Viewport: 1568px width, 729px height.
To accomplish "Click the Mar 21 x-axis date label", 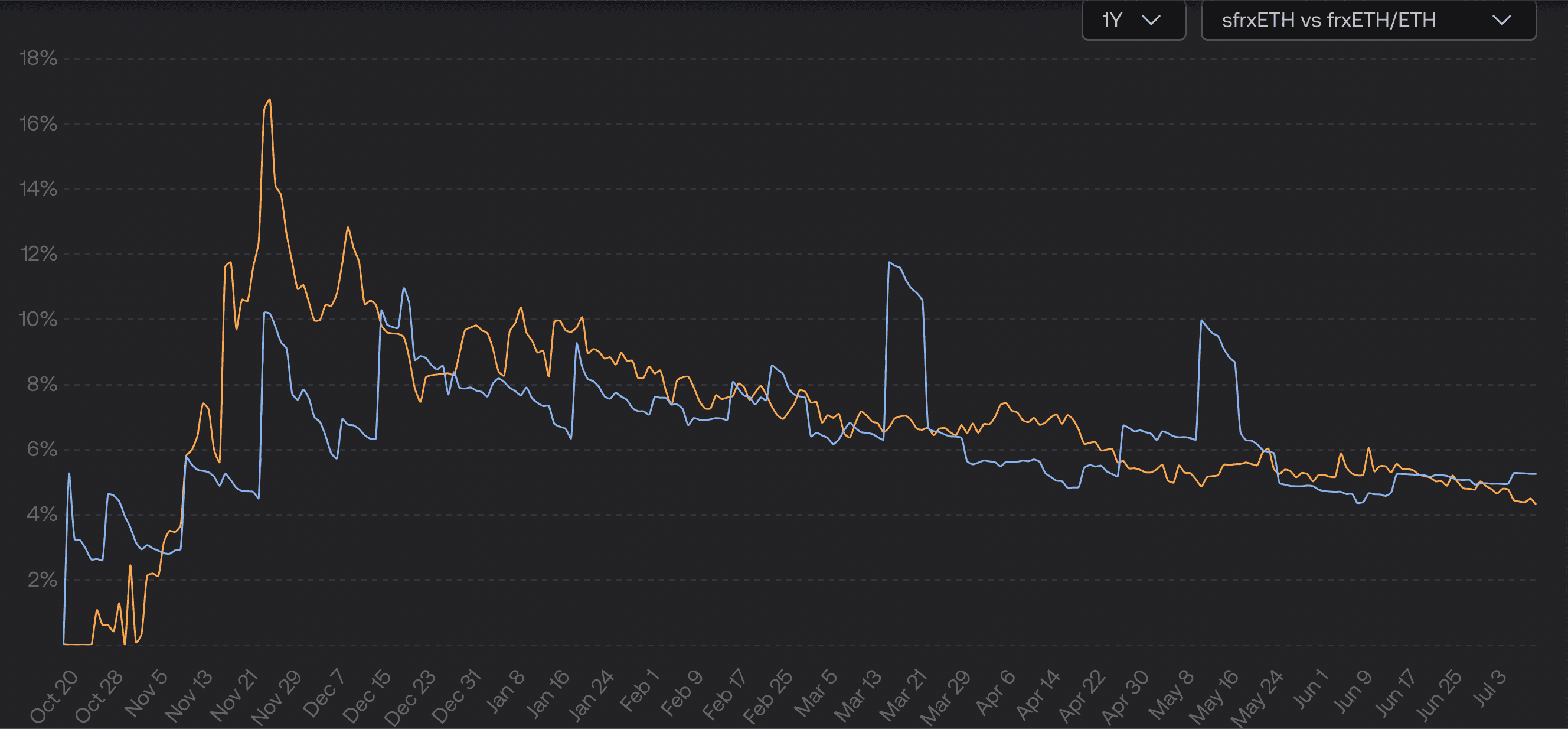I will [902, 695].
